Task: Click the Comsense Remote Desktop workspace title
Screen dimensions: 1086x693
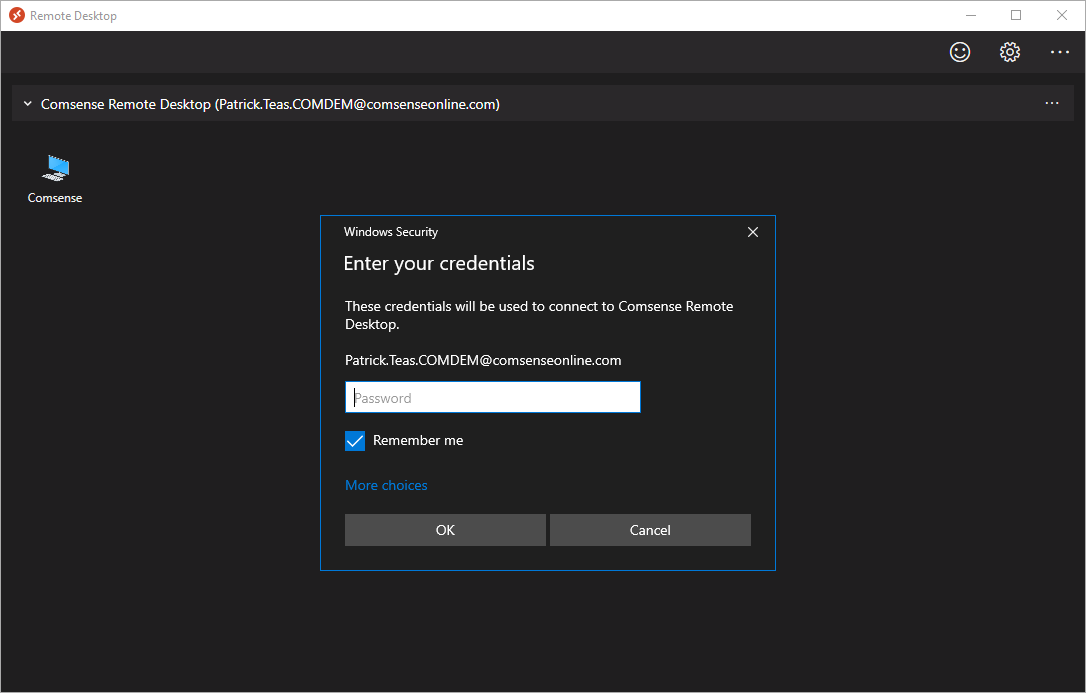Action: (270, 104)
